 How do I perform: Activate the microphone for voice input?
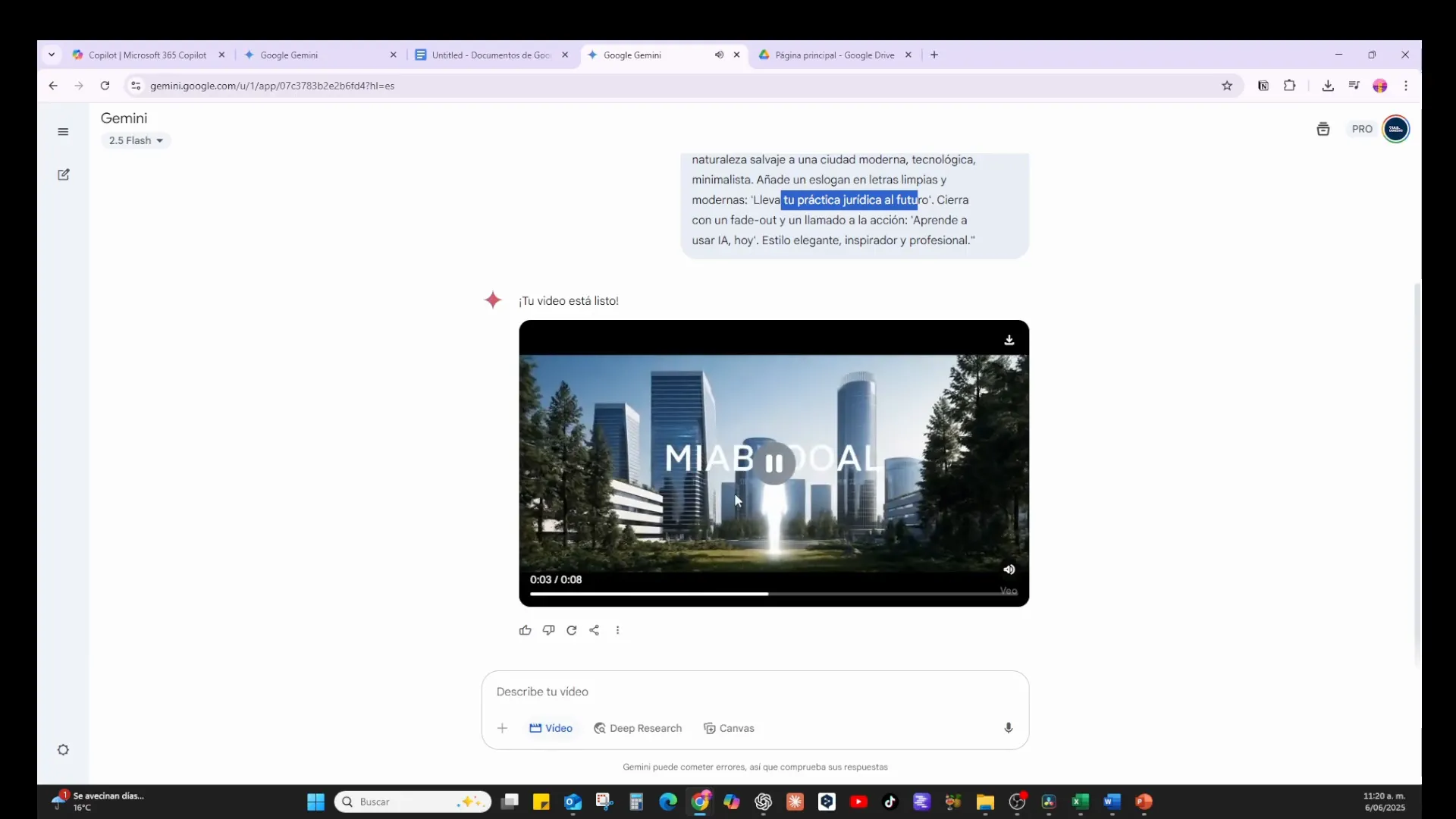coord(1007,728)
